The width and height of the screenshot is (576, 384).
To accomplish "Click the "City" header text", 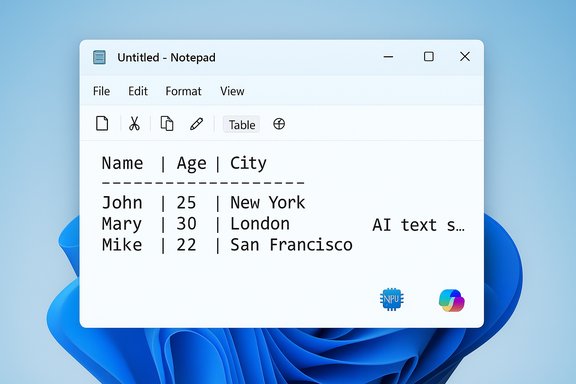I will (248, 164).
